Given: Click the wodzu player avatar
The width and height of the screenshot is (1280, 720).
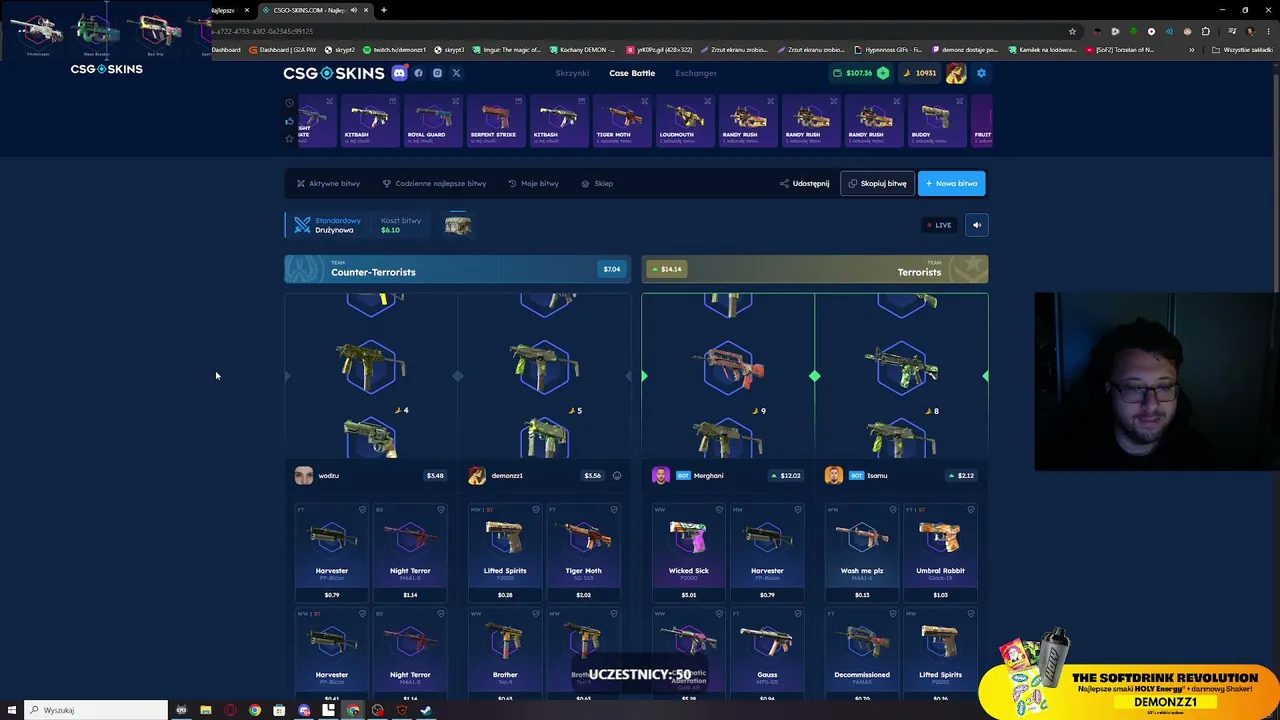Looking at the screenshot, I should (x=304, y=476).
